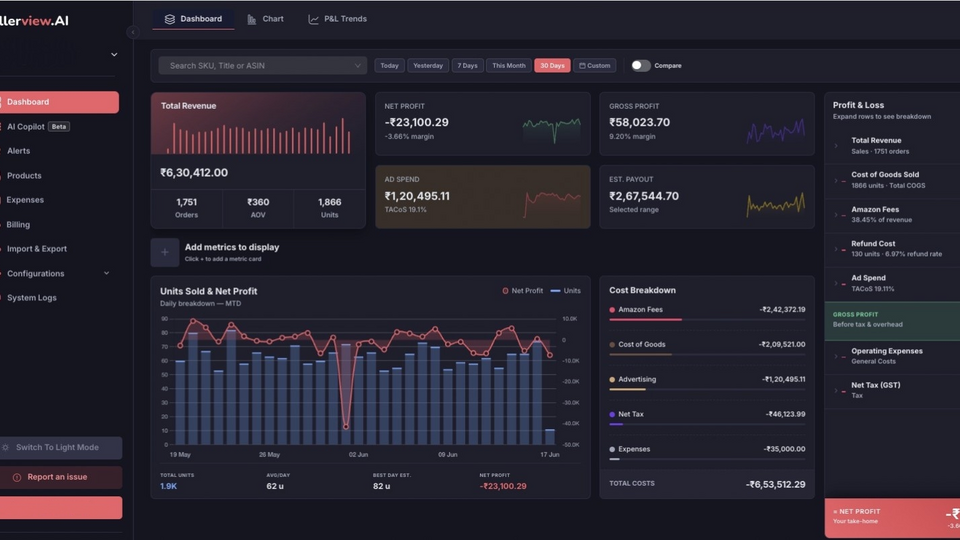Viewport: 960px width, 540px height.
Task: Select the This Month range filter
Action: [509, 66]
